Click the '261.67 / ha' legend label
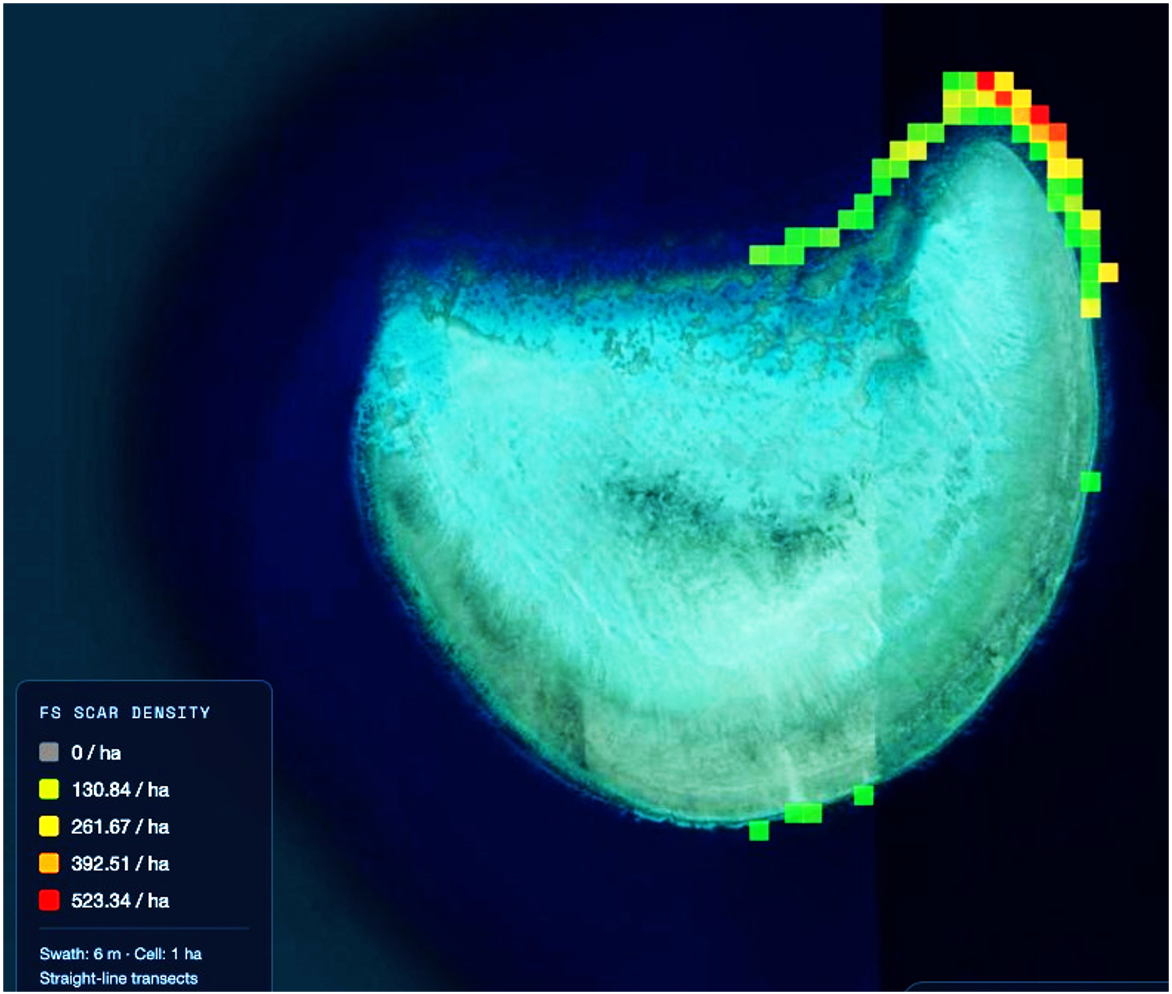The width and height of the screenshot is (1172, 994). tap(120, 827)
